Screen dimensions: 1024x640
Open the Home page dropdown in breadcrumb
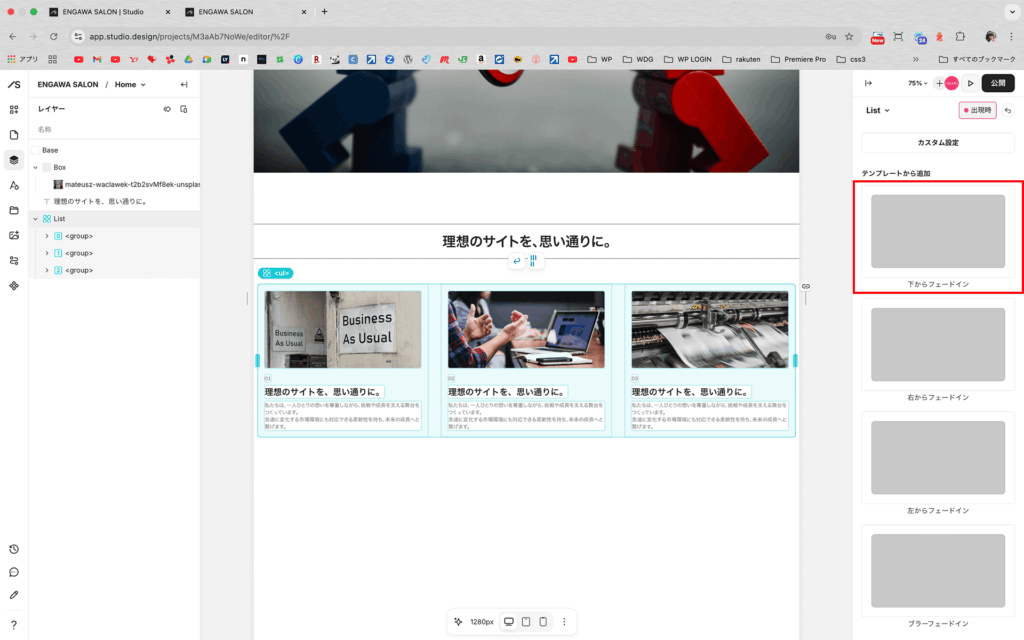pyautogui.click(x=130, y=85)
